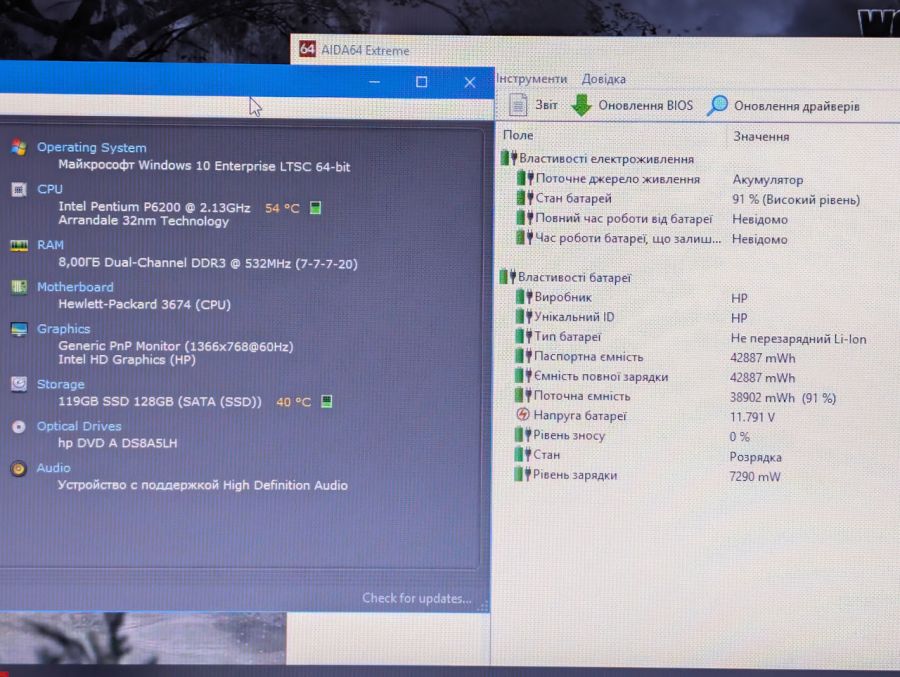This screenshot has height=677, width=900.
Task: Click the Graphics monitor icon
Action: click(x=18, y=330)
